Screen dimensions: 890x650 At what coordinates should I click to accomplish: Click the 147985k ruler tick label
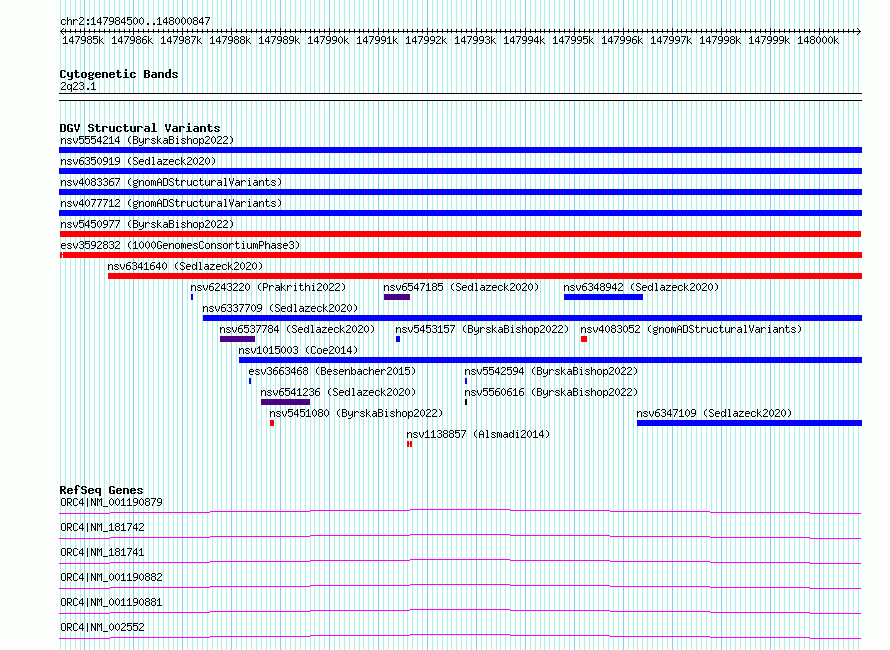[x=83, y=40]
